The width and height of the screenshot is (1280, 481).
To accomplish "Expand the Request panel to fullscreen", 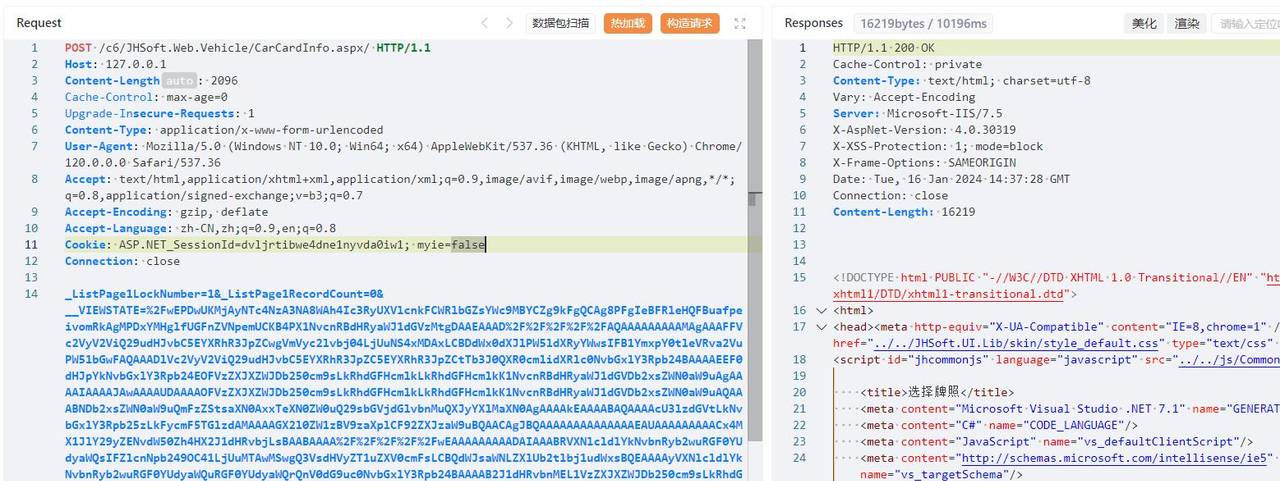I will pos(740,23).
